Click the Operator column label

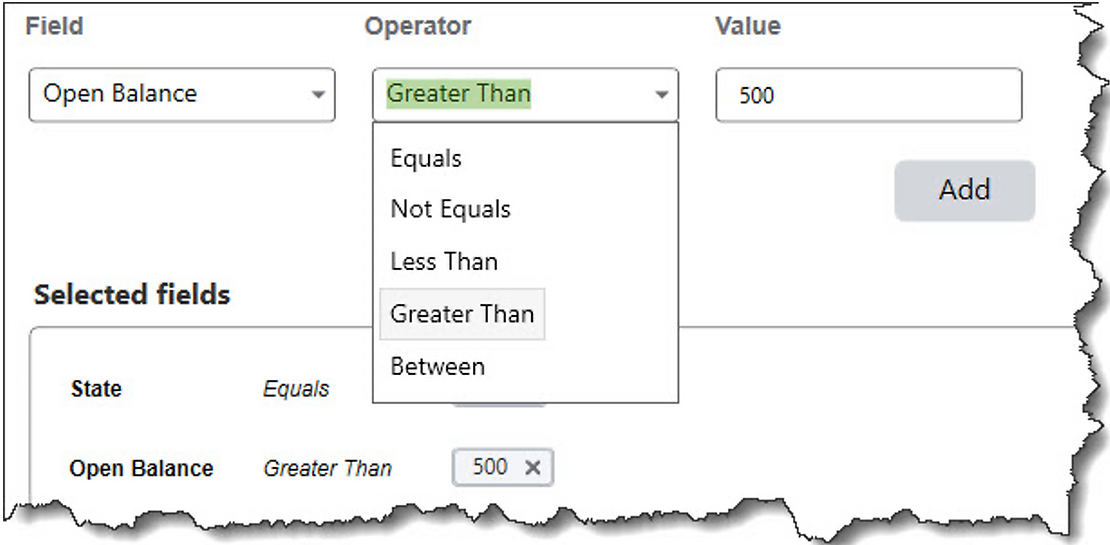[417, 25]
